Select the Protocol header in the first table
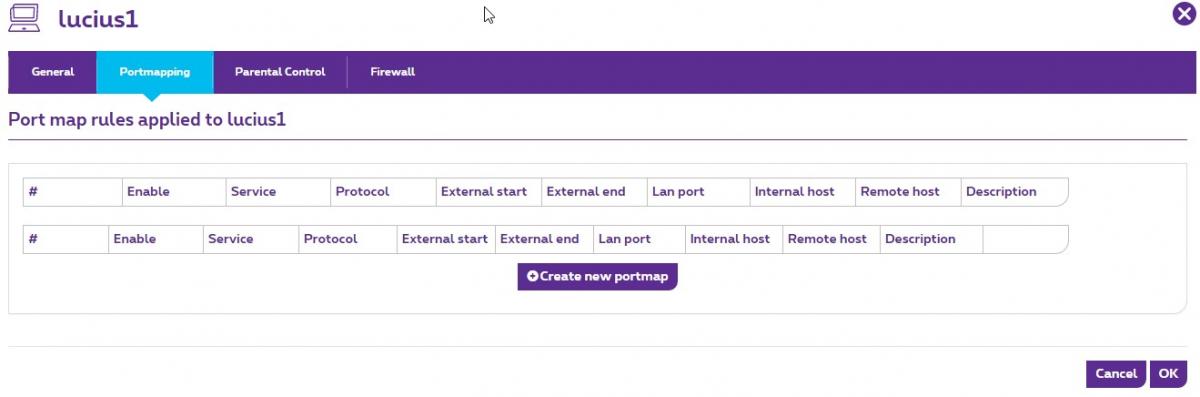The image size is (1200, 397). click(x=362, y=192)
